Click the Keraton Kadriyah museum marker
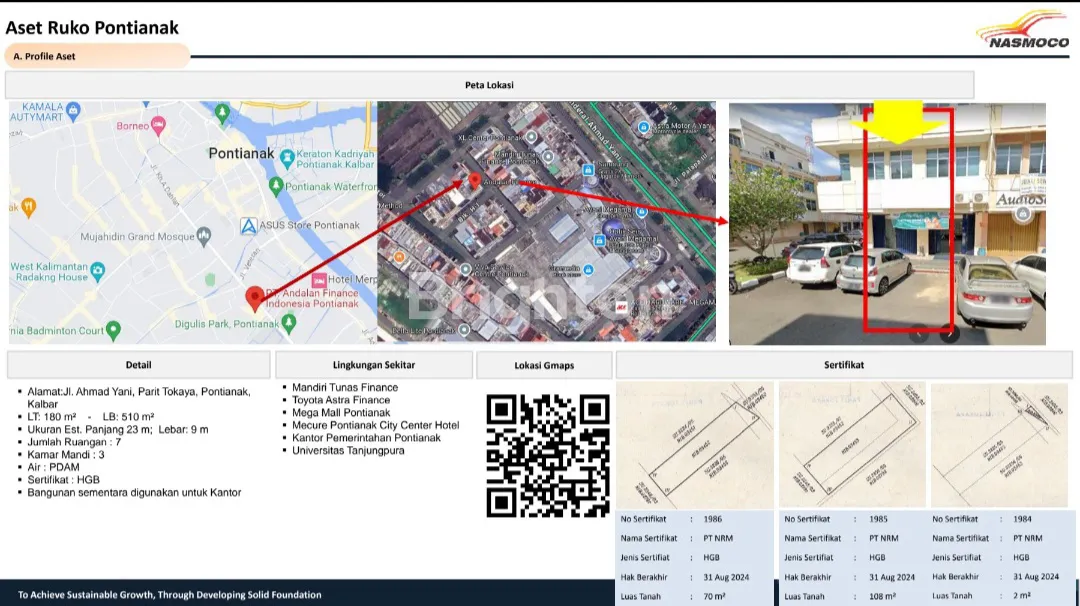Image resolution: width=1080 pixels, height=606 pixels. tap(288, 157)
